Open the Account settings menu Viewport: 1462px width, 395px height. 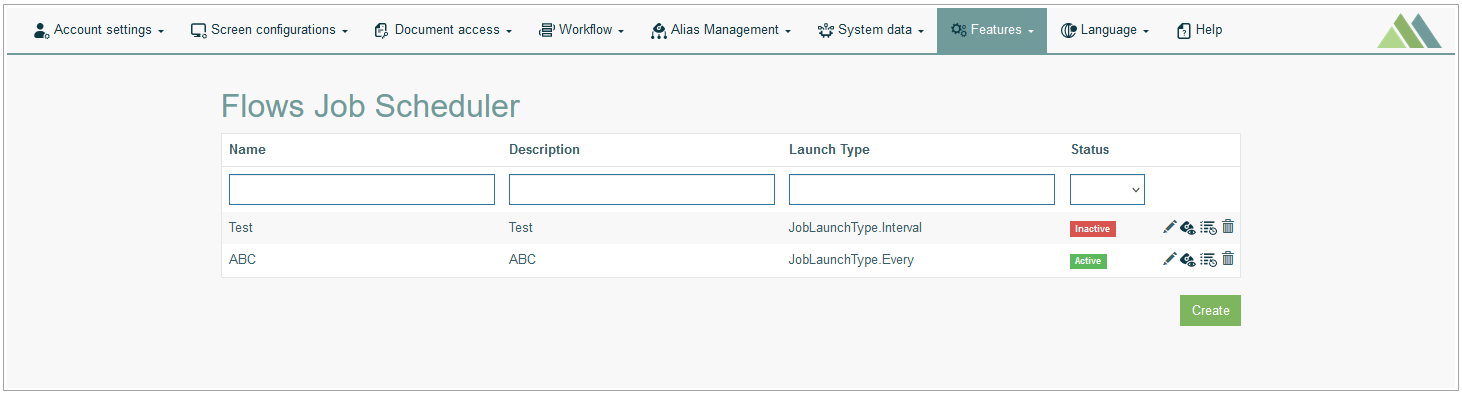click(99, 30)
